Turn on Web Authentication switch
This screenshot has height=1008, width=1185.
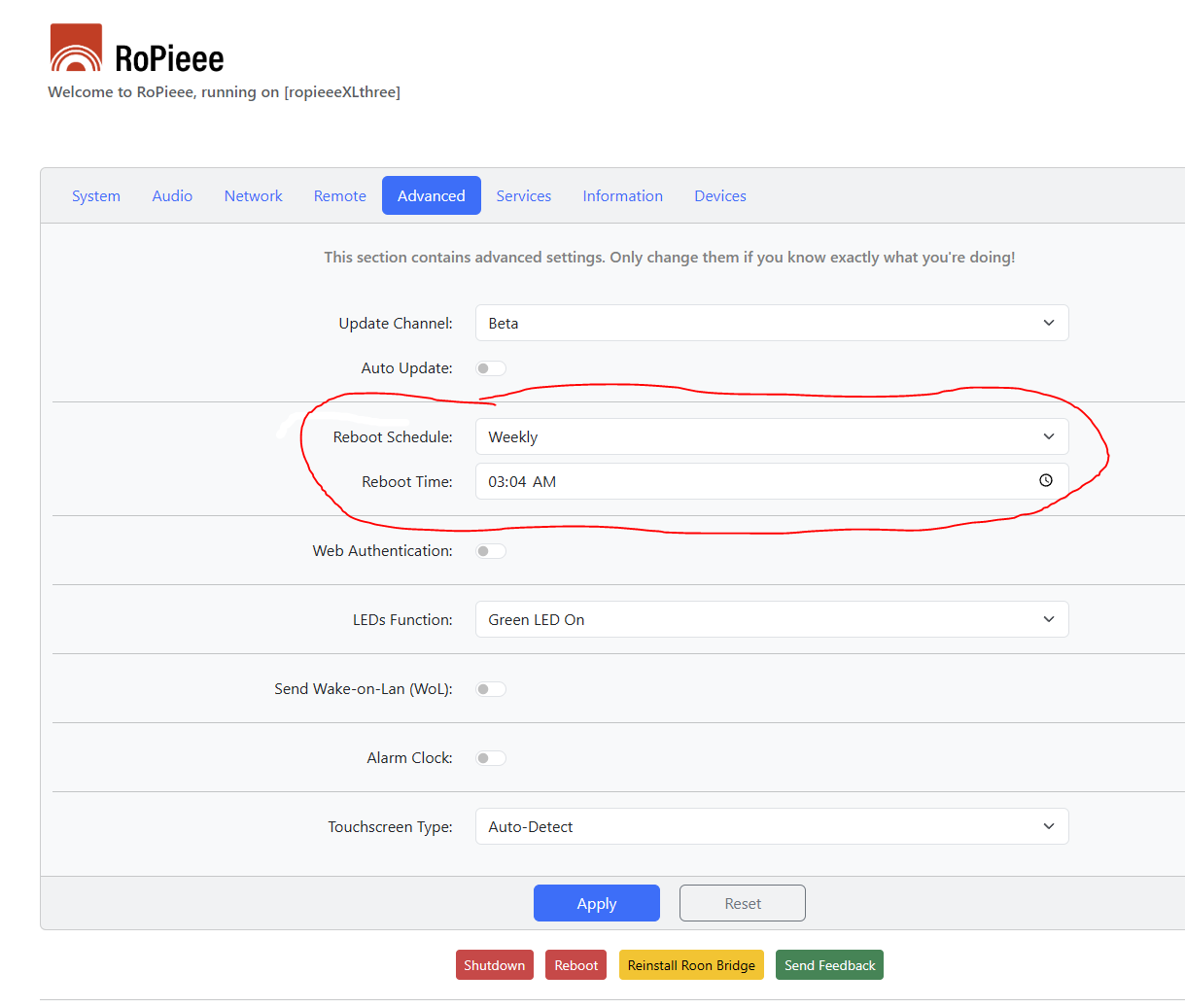pyautogui.click(x=491, y=551)
